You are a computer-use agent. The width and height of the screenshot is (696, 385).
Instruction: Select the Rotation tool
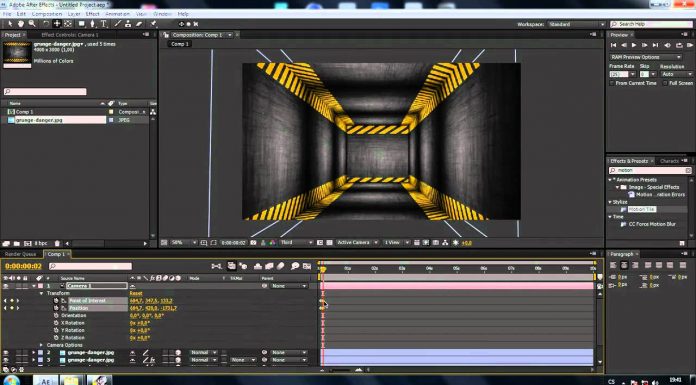(46, 24)
